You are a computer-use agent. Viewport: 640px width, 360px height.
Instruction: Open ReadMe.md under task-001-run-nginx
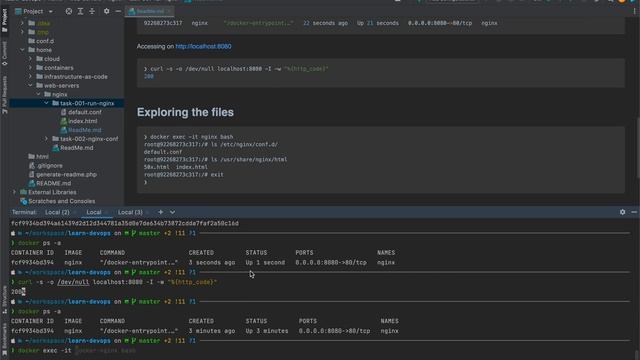tap(81, 130)
